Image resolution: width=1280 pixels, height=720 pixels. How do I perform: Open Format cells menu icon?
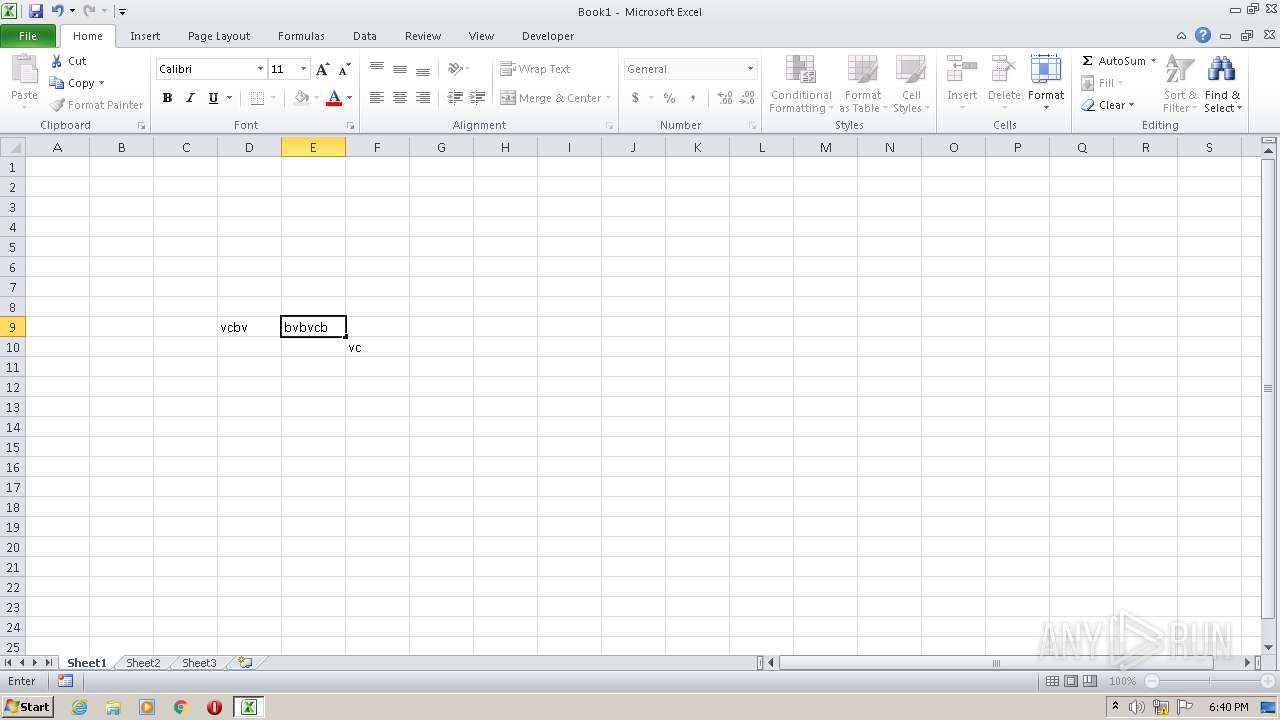[1046, 70]
